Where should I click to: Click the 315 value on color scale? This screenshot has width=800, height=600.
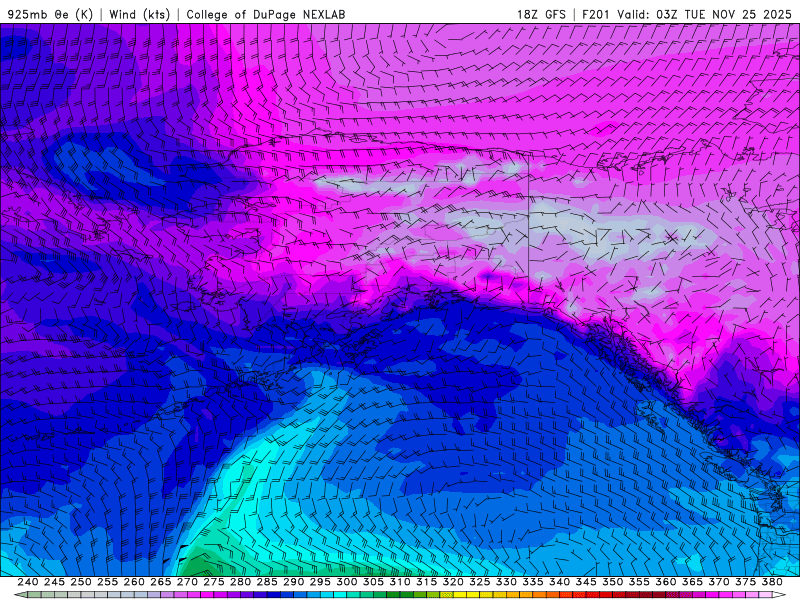pyautogui.click(x=427, y=582)
